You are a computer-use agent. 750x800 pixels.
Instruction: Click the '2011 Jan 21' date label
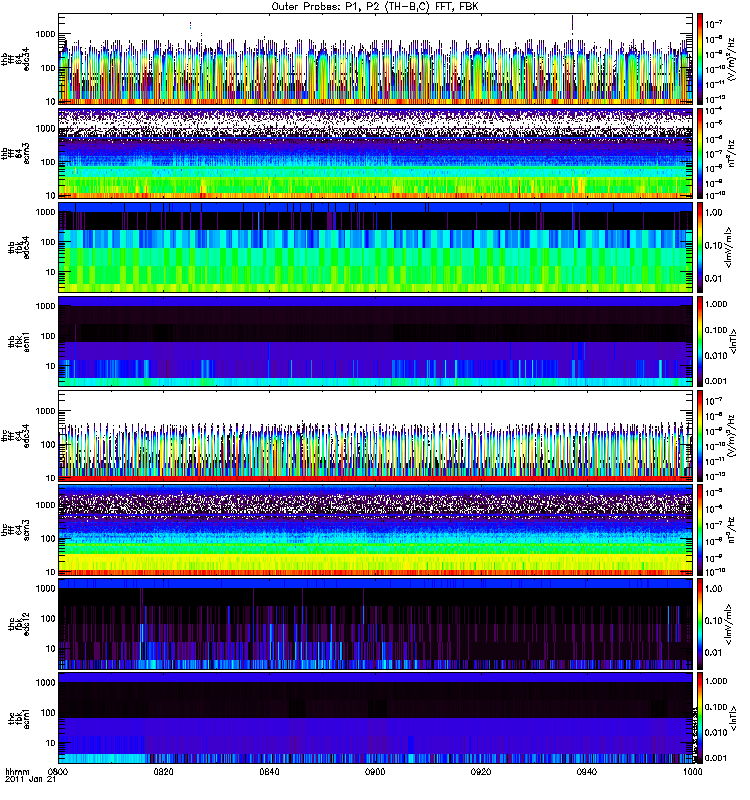pyautogui.click(x=27, y=781)
